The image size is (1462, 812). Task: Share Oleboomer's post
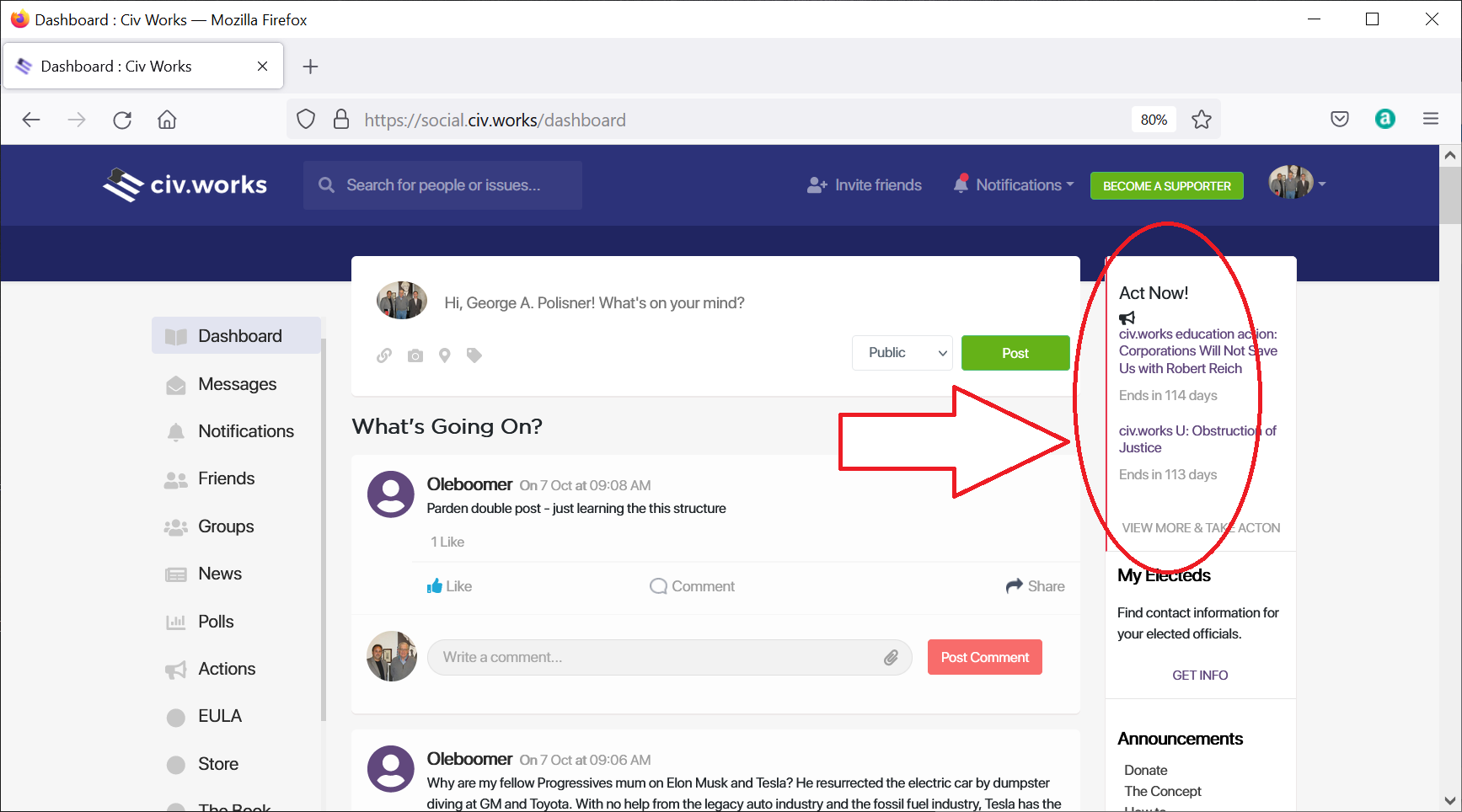(x=1036, y=586)
